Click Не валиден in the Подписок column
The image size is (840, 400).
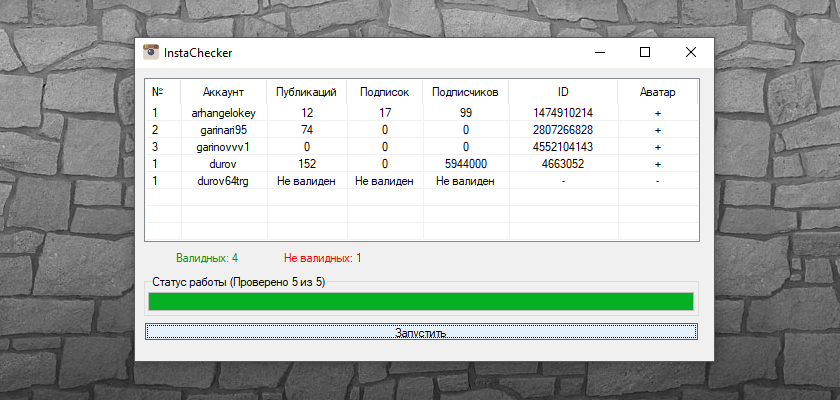pos(385,182)
